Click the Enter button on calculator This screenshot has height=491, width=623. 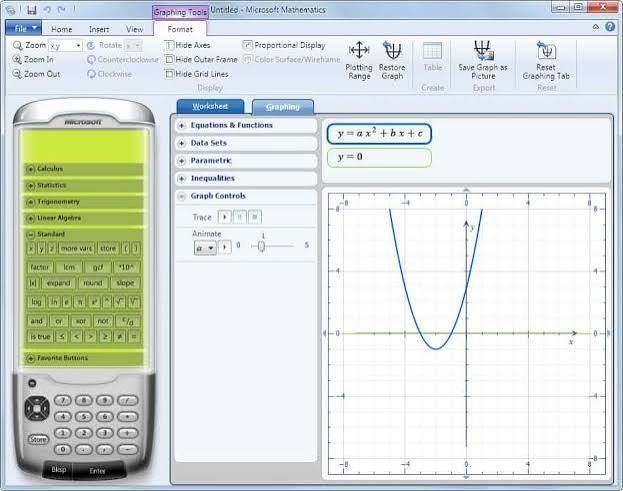tap(97, 470)
